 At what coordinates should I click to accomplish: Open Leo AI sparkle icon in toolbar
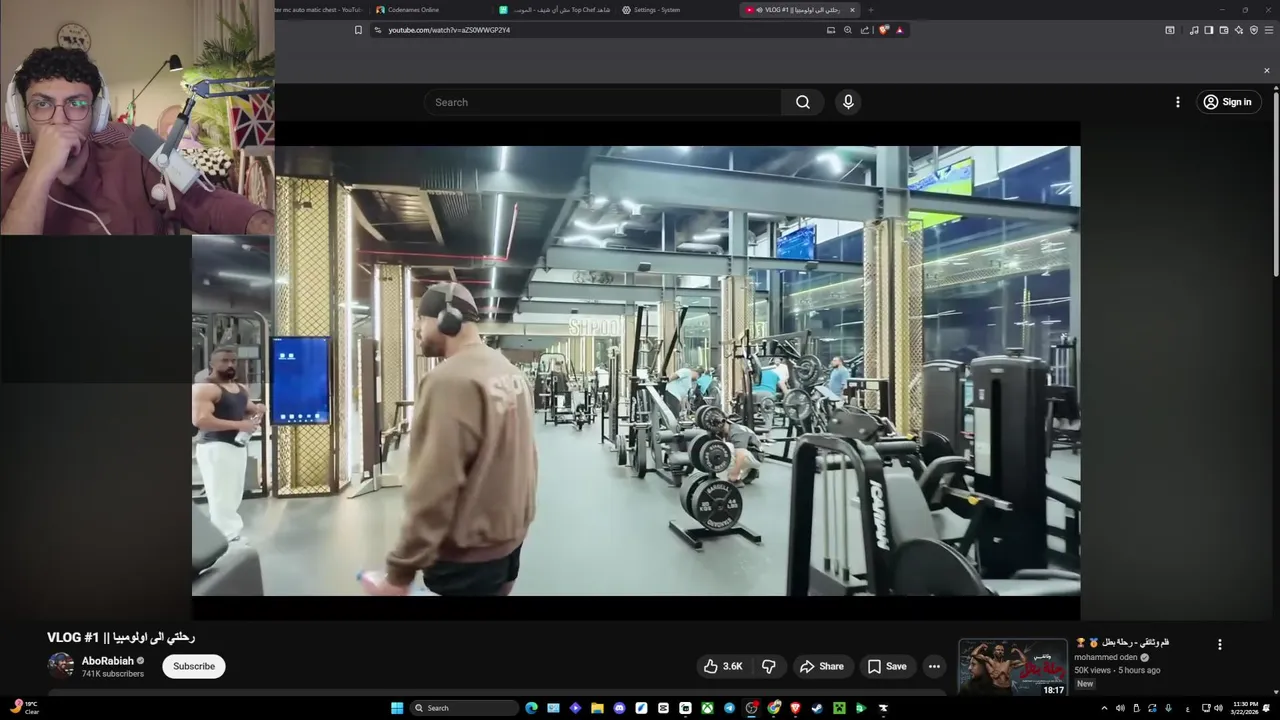tap(1239, 30)
